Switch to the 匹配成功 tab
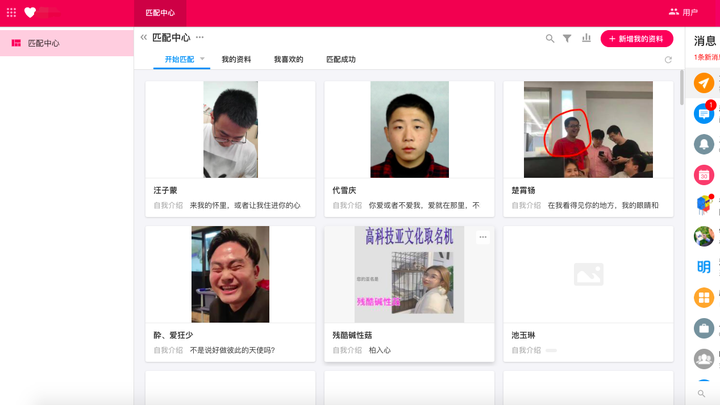 click(x=341, y=59)
